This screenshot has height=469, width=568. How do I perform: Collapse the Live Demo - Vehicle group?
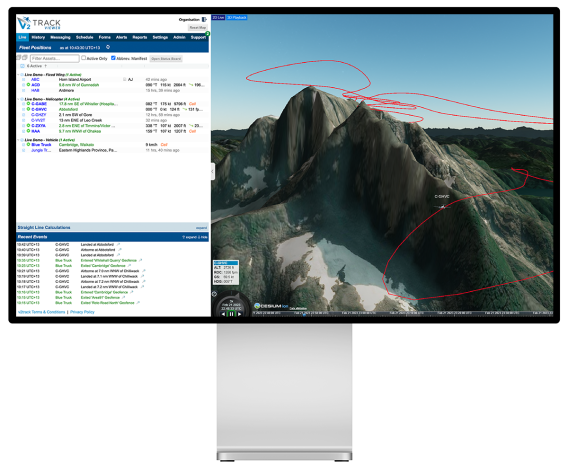pyautogui.click(x=18, y=139)
